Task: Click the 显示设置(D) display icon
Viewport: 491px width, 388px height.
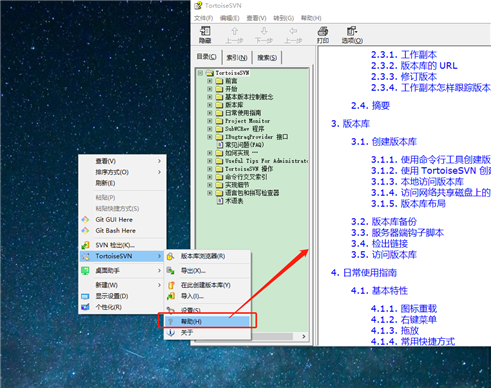Action: tap(85, 296)
